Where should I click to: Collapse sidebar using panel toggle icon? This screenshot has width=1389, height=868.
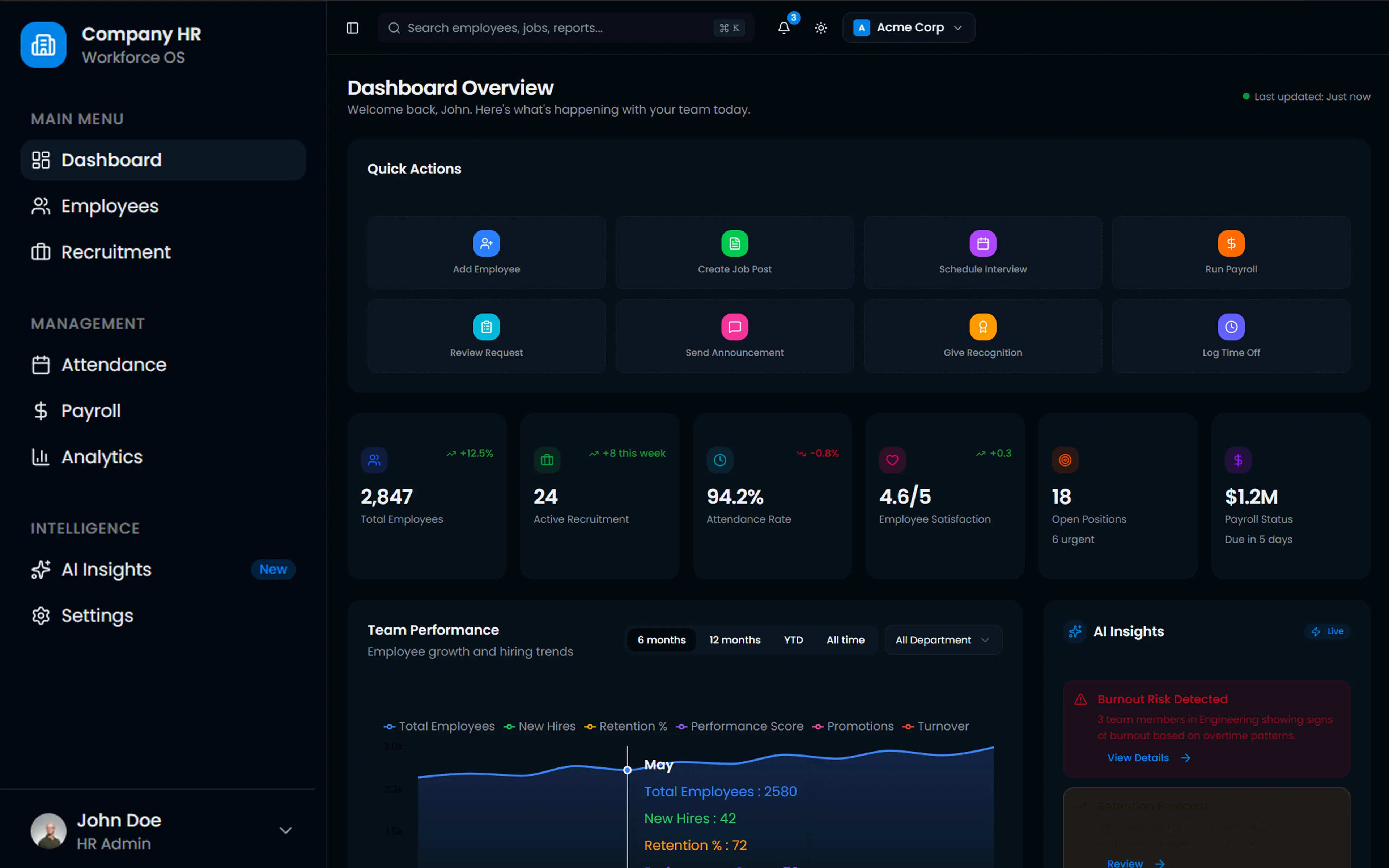coord(352,27)
